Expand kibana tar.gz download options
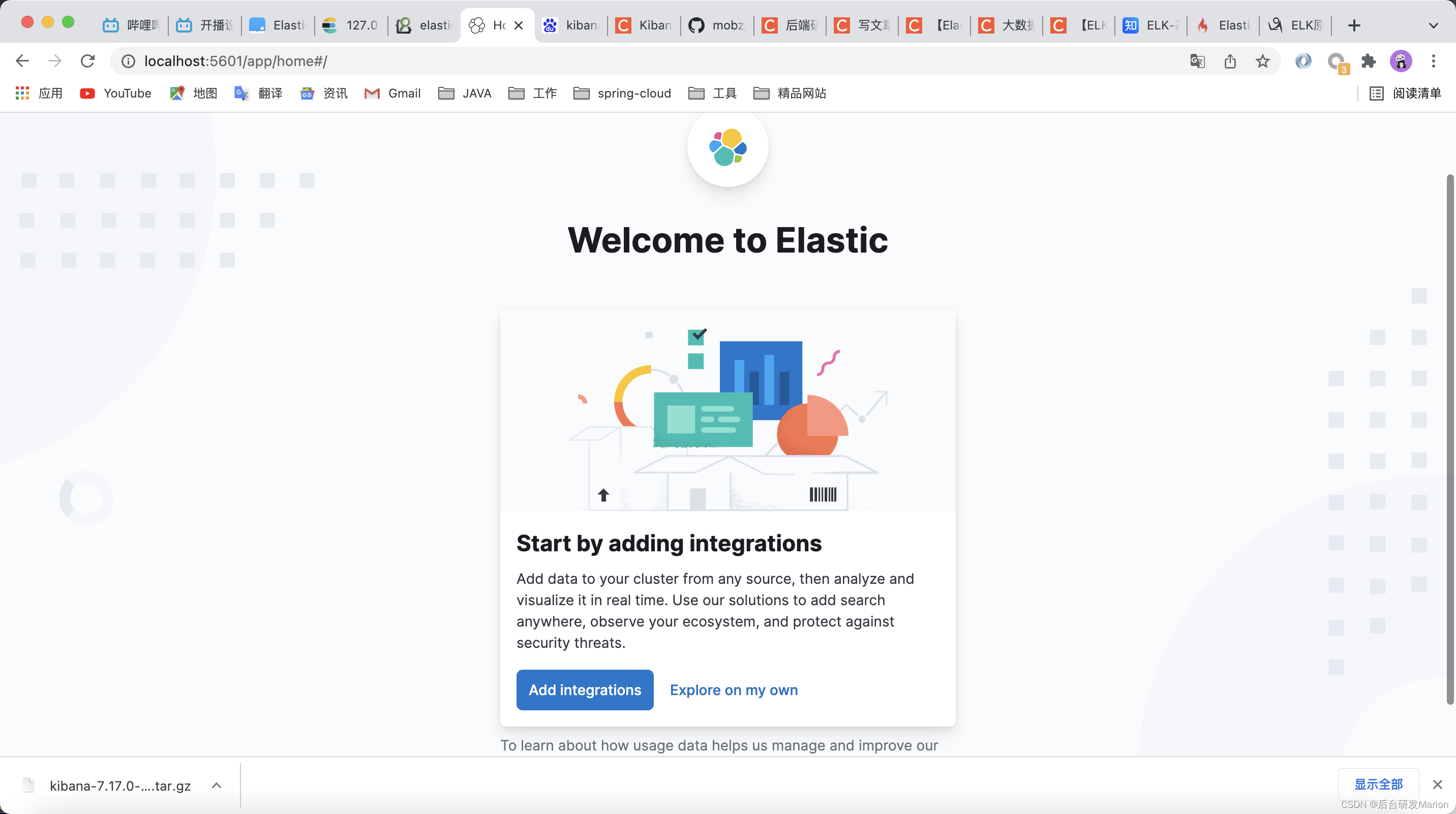This screenshot has height=814, width=1456. coord(217,785)
